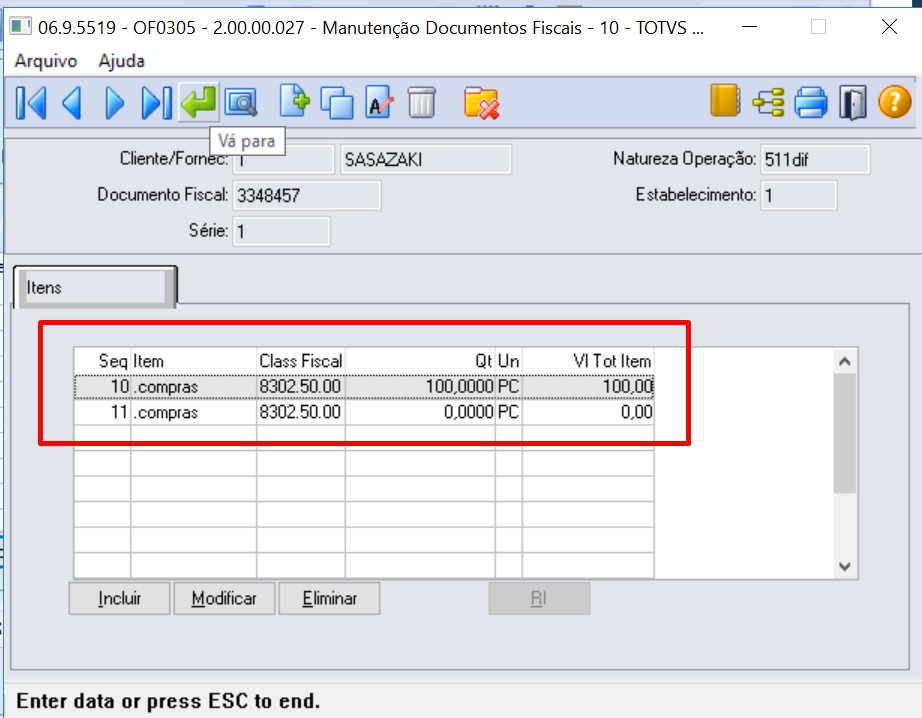Select sequence 10 row cell

[x=103, y=386]
